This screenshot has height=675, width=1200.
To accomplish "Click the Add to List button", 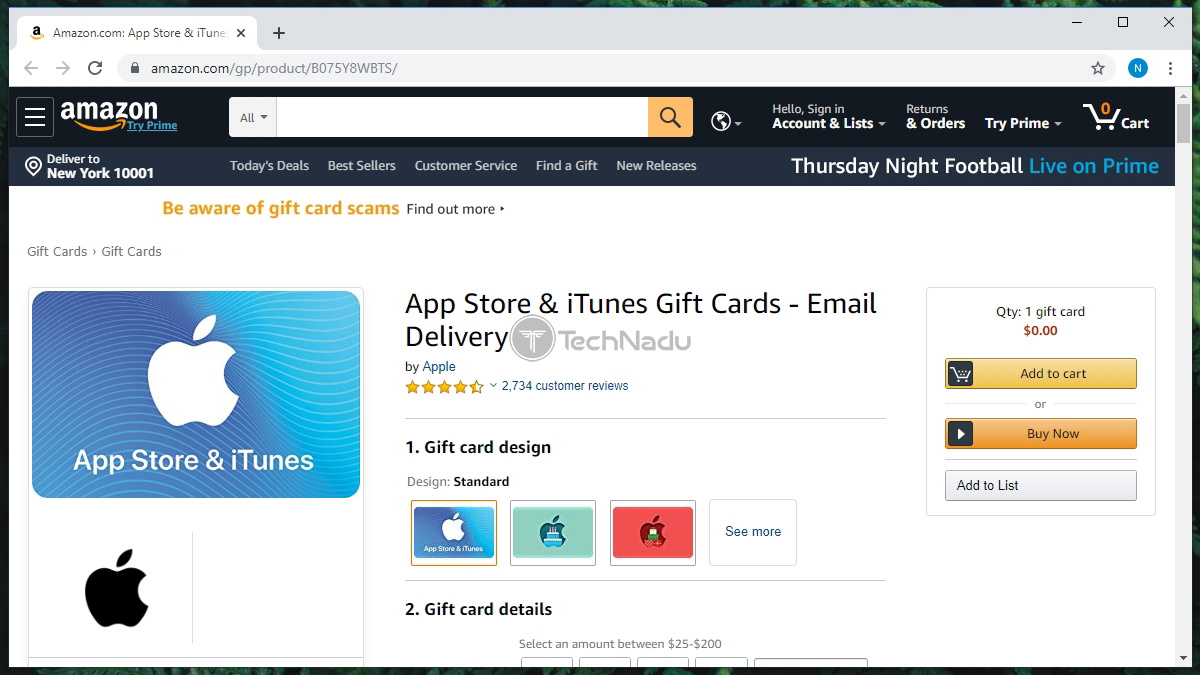I will [x=1041, y=485].
